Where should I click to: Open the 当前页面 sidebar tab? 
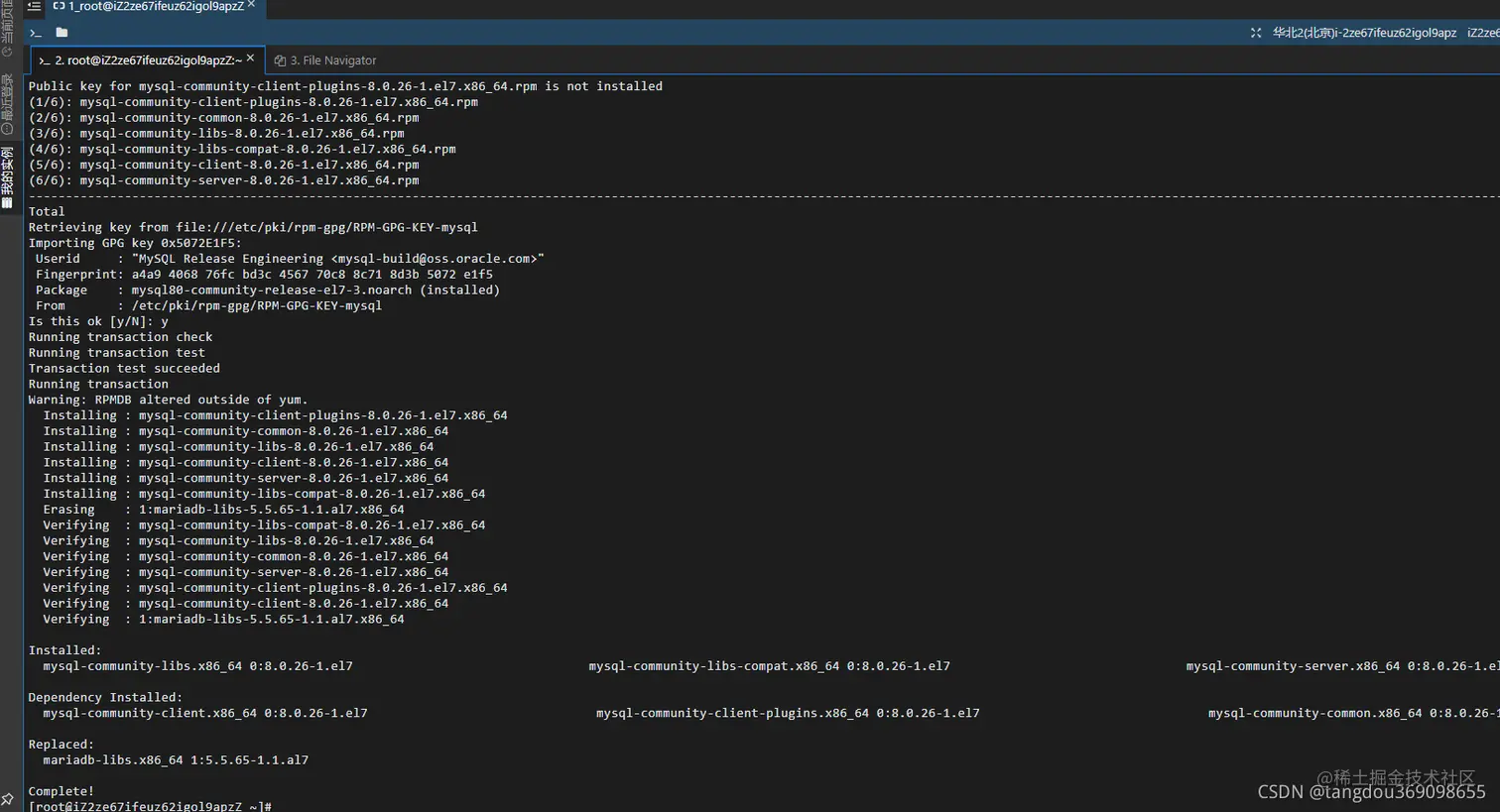pyautogui.click(x=7, y=30)
